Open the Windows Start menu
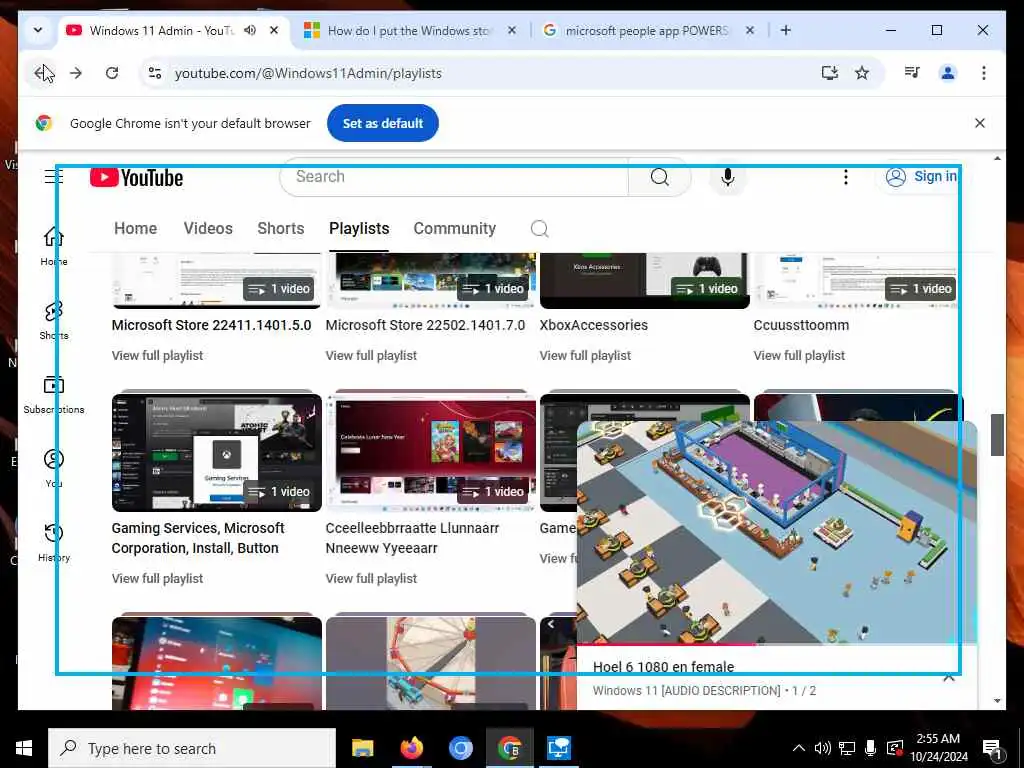 [x=24, y=748]
